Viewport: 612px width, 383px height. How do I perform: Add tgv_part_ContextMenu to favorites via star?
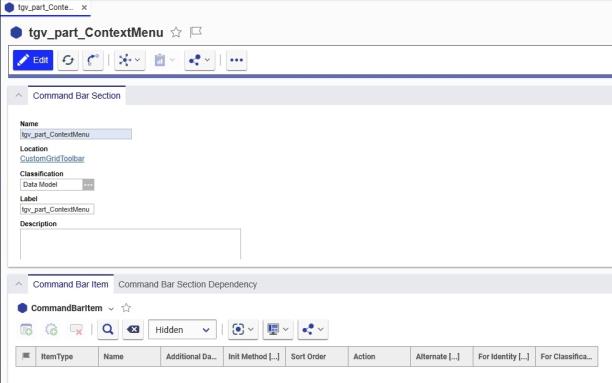pos(176,32)
